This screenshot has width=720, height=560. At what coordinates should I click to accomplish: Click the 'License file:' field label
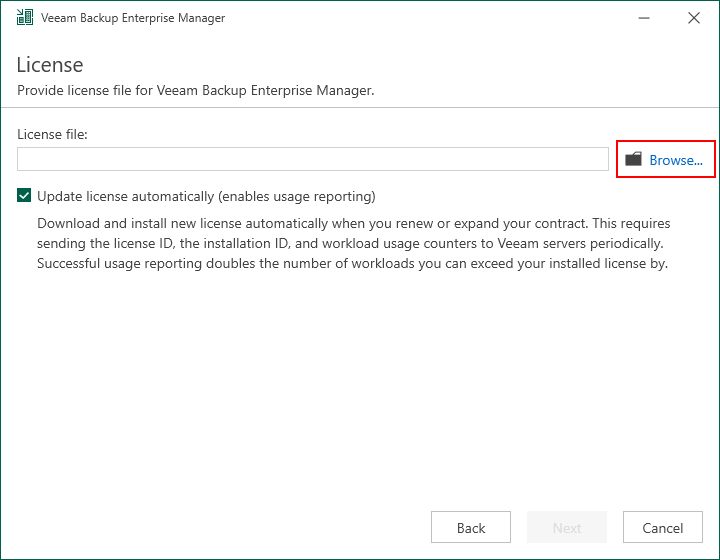(52, 134)
